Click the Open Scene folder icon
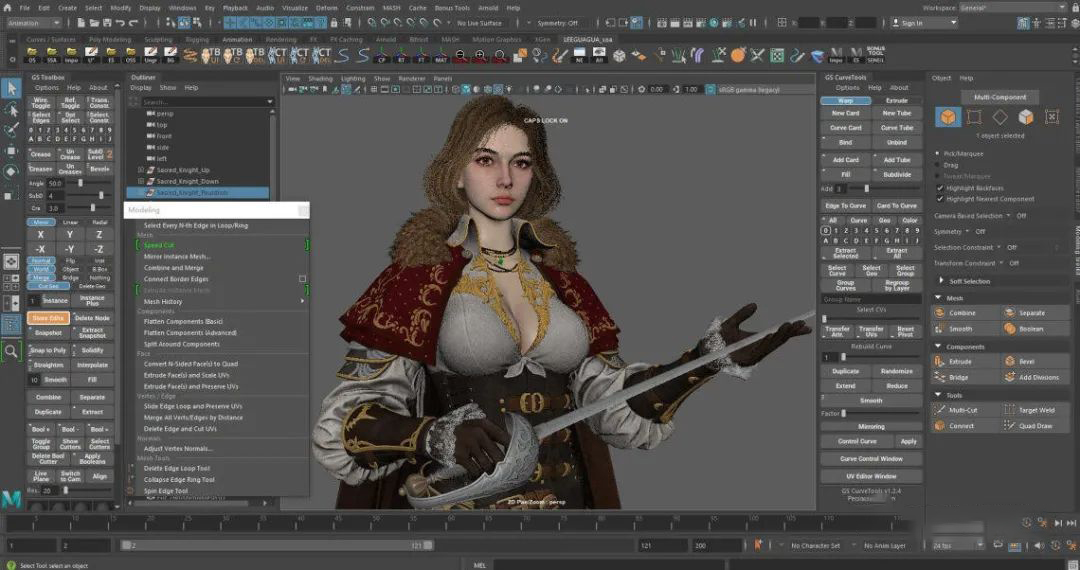 tap(94, 23)
